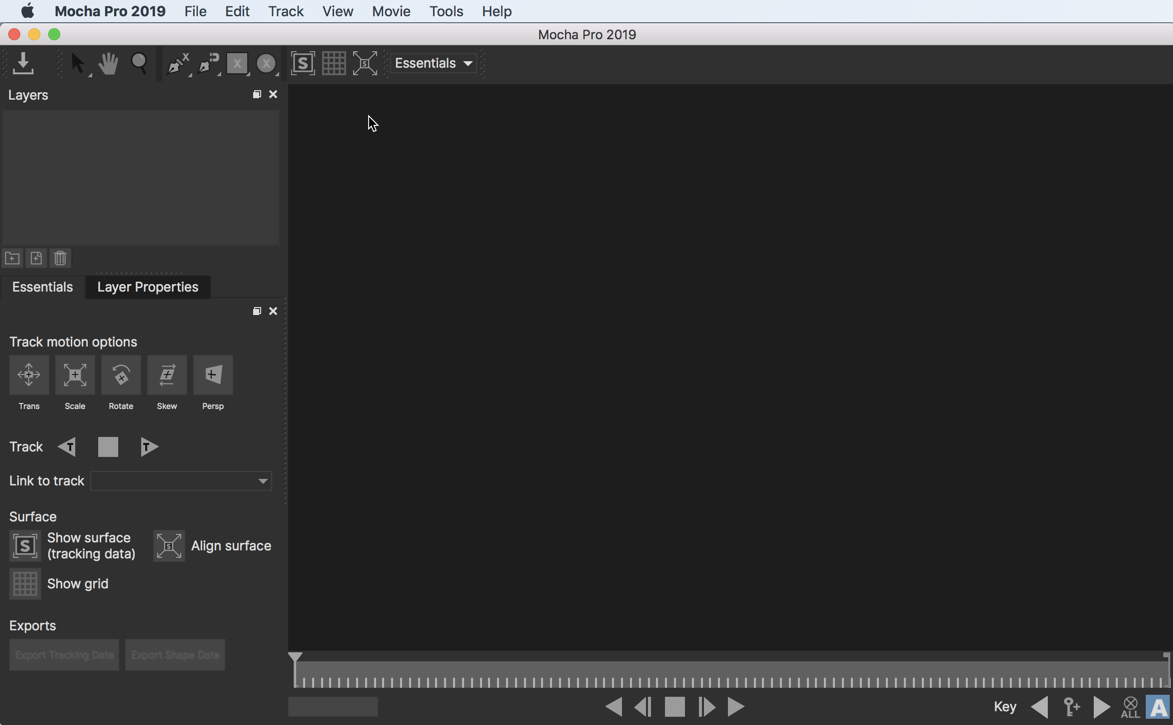Toggle Scale motion tracking option
Image resolution: width=1173 pixels, height=725 pixels.
click(75, 375)
